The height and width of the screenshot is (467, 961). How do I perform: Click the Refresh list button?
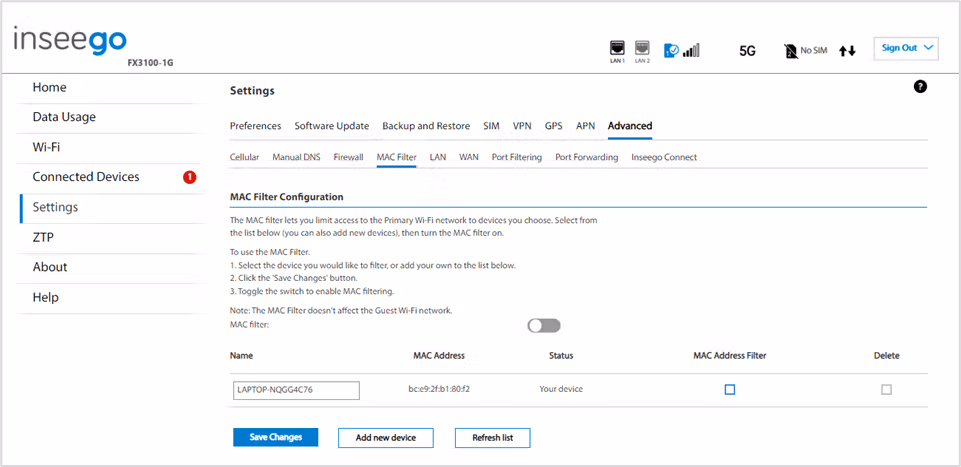point(492,438)
